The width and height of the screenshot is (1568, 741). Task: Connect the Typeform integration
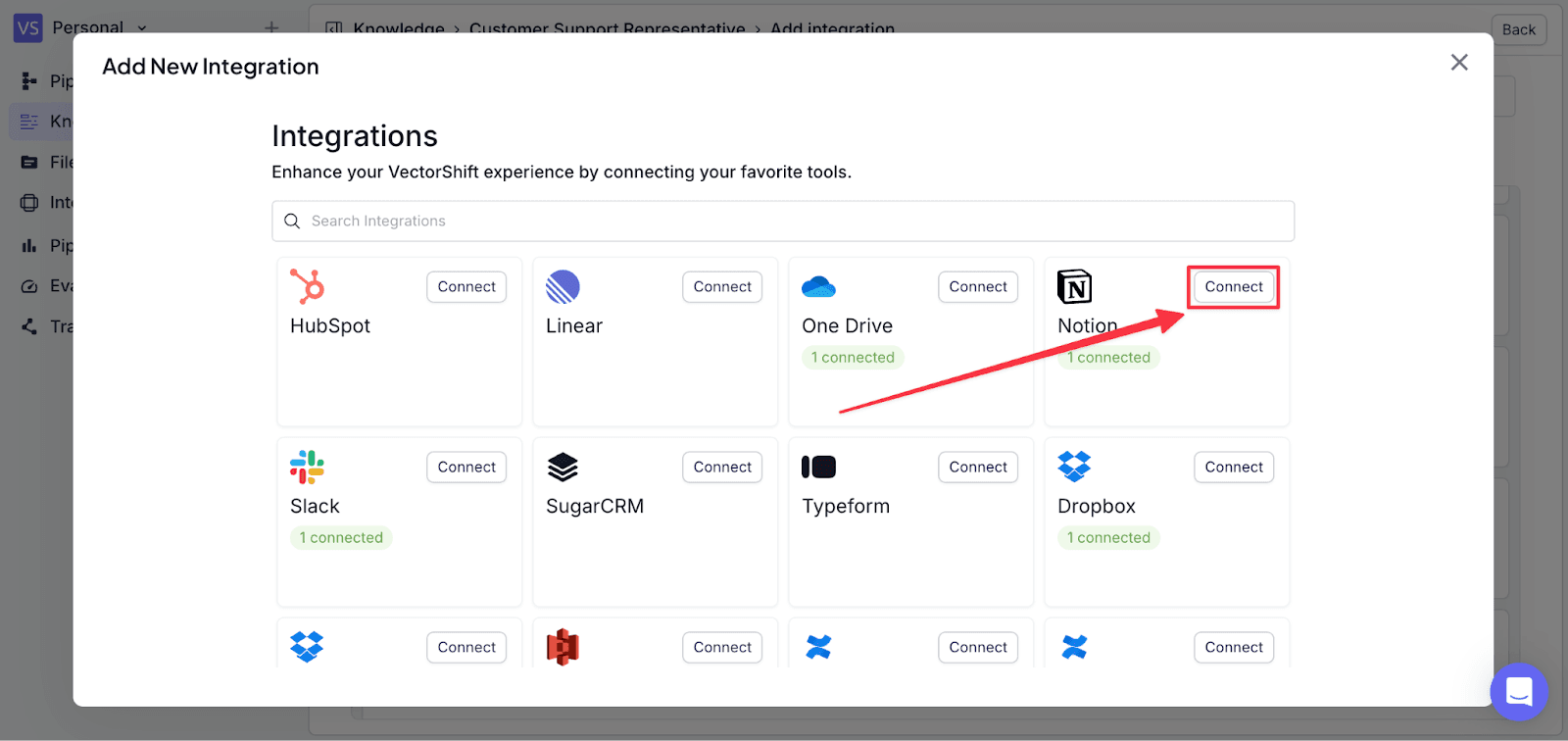click(x=978, y=468)
